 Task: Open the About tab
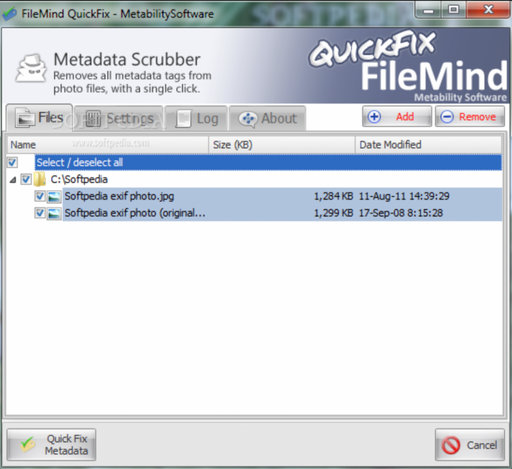[267, 118]
